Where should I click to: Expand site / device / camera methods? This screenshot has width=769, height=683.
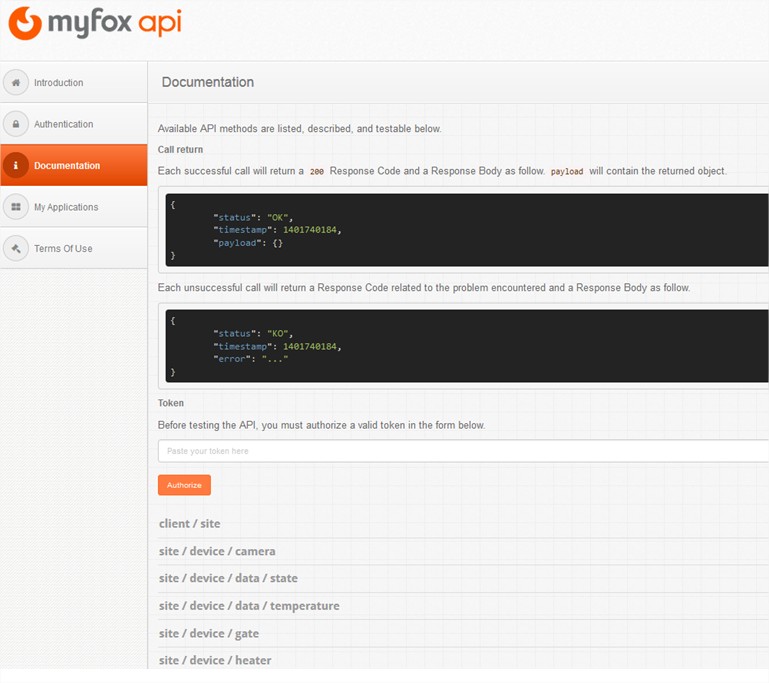[217, 551]
